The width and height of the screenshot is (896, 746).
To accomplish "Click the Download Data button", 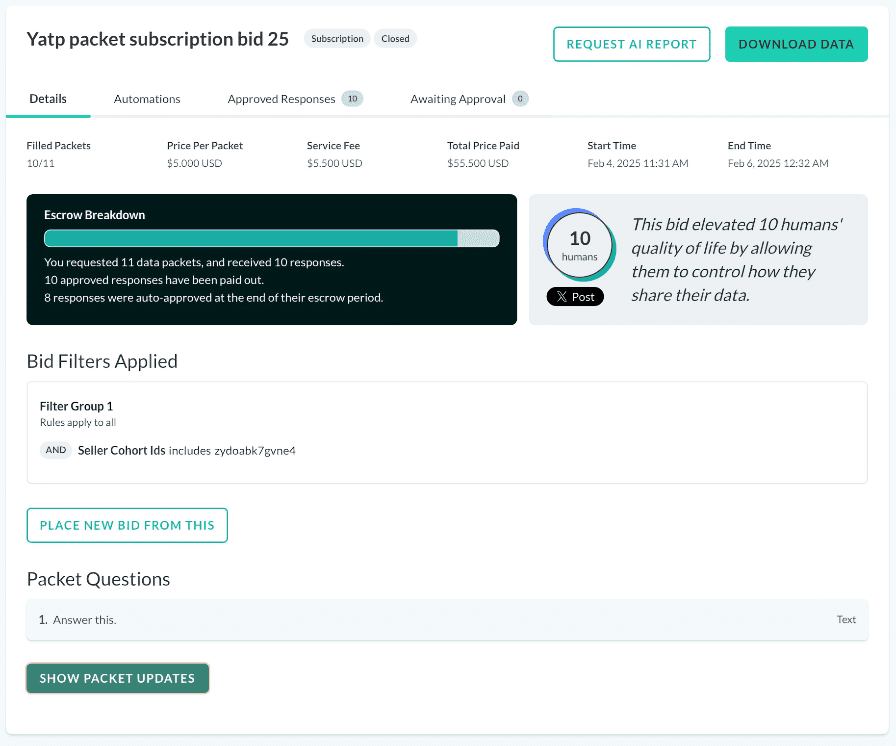I will (x=796, y=44).
